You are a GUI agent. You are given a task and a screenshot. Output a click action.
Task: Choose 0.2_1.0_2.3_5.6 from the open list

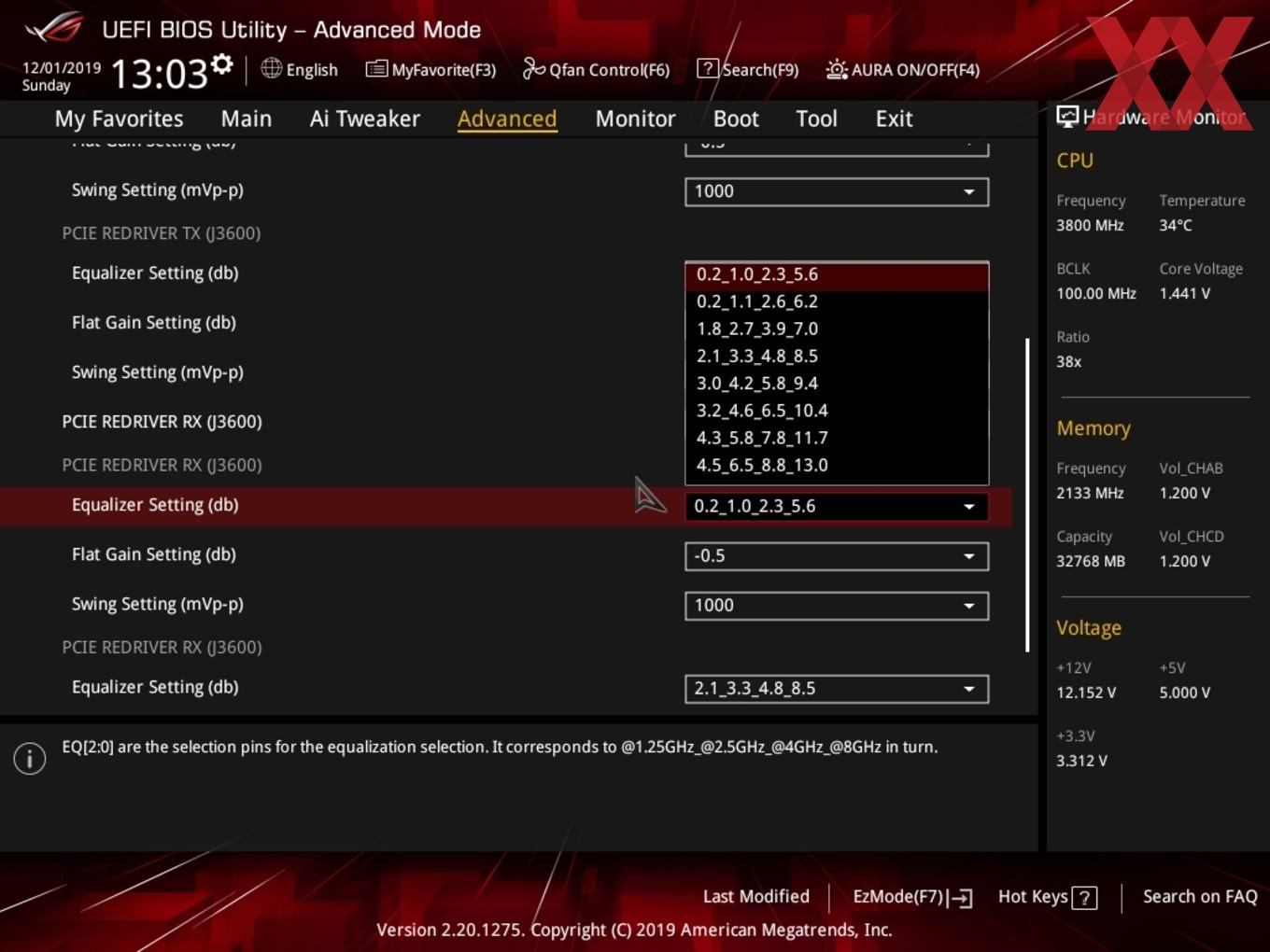click(837, 274)
